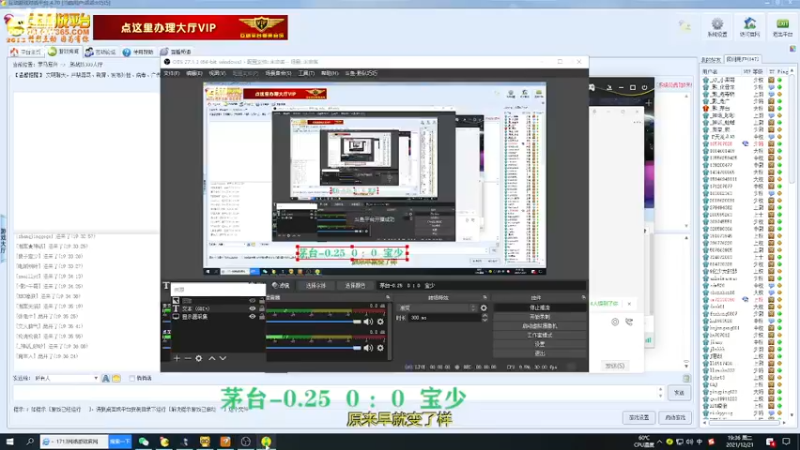Toggle visibility eye of 显示器采集 source
The height and width of the screenshot is (450, 800).
[252, 317]
